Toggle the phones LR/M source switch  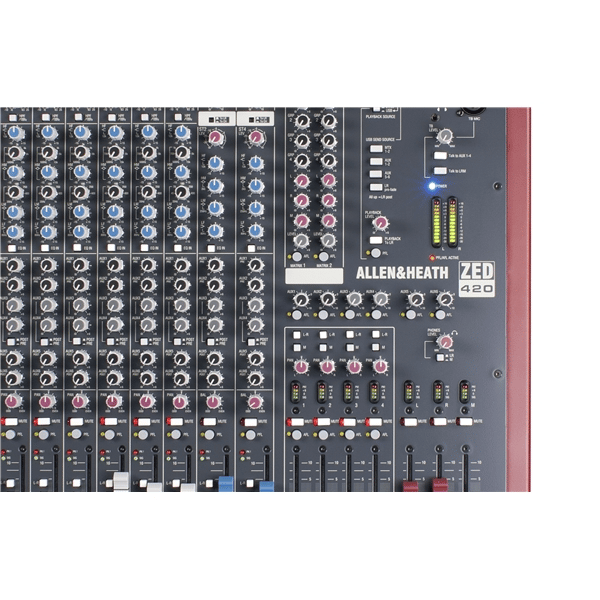440,357
